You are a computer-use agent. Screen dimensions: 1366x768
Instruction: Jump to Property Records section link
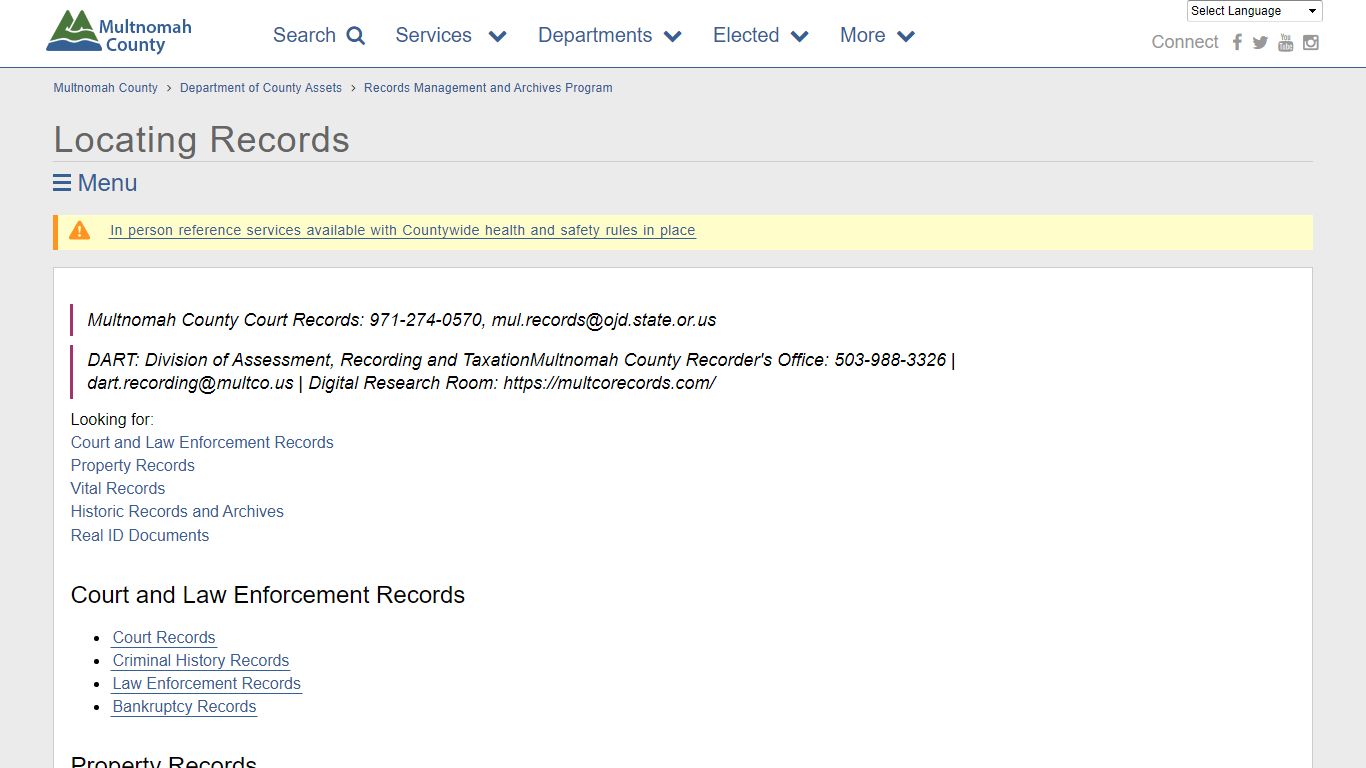pyautogui.click(x=132, y=465)
